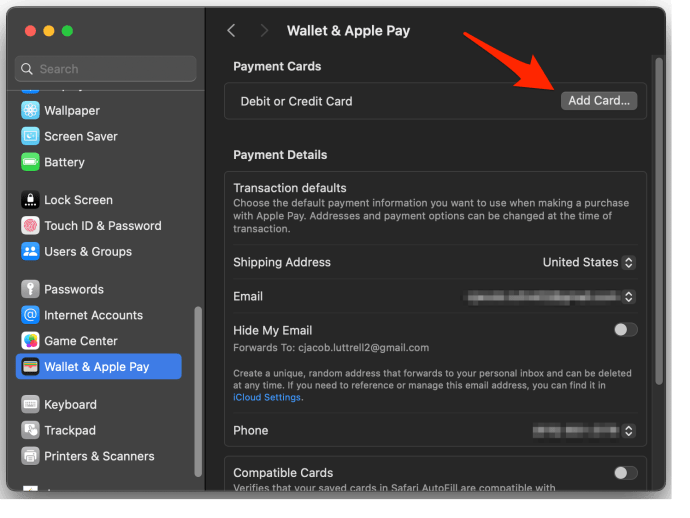Click the Compatible Cards label
Viewport: 690px width, 518px height.
pos(283,473)
